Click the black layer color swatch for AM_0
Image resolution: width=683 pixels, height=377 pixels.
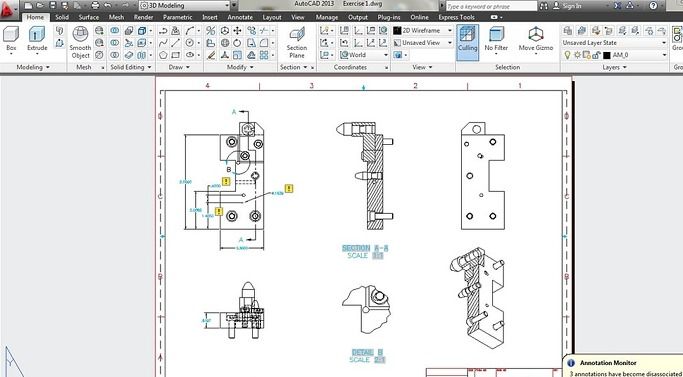[x=606, y=55]
